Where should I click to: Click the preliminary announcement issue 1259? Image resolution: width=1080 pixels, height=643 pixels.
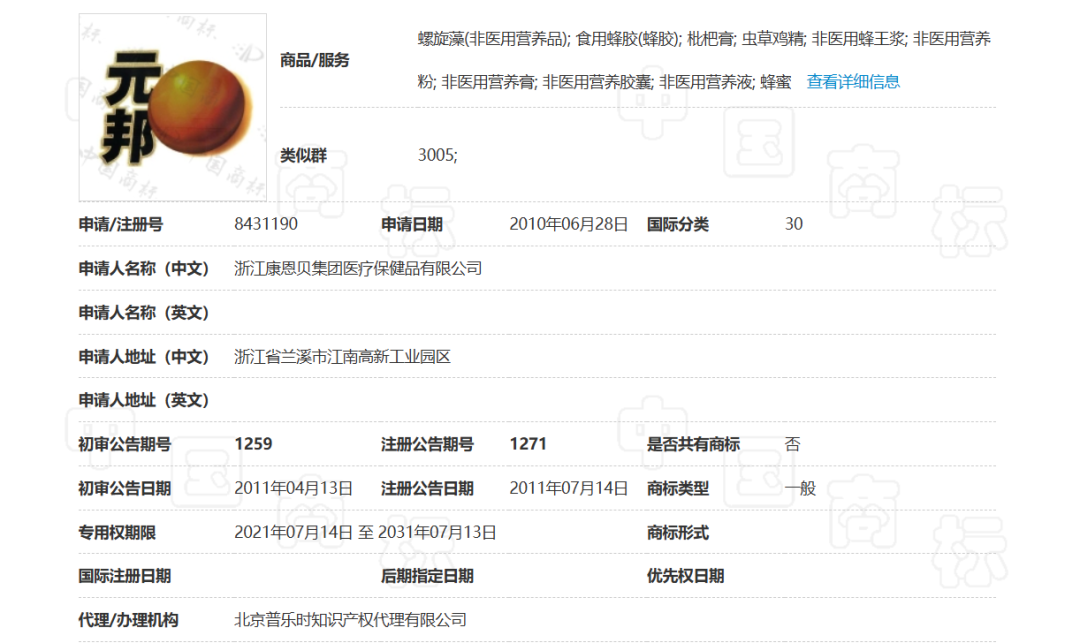(253, 444)
